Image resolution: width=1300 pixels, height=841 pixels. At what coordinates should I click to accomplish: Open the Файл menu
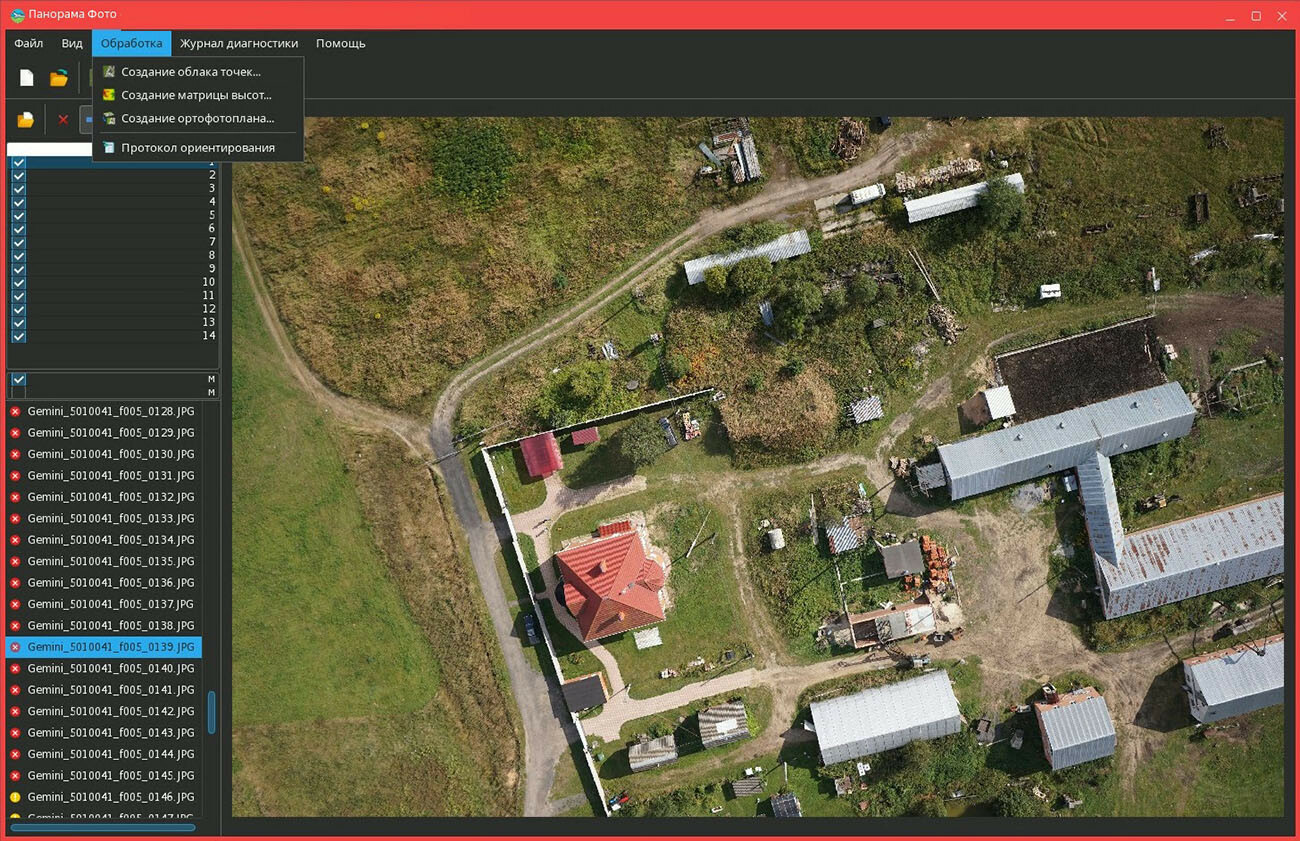[28, 44]
